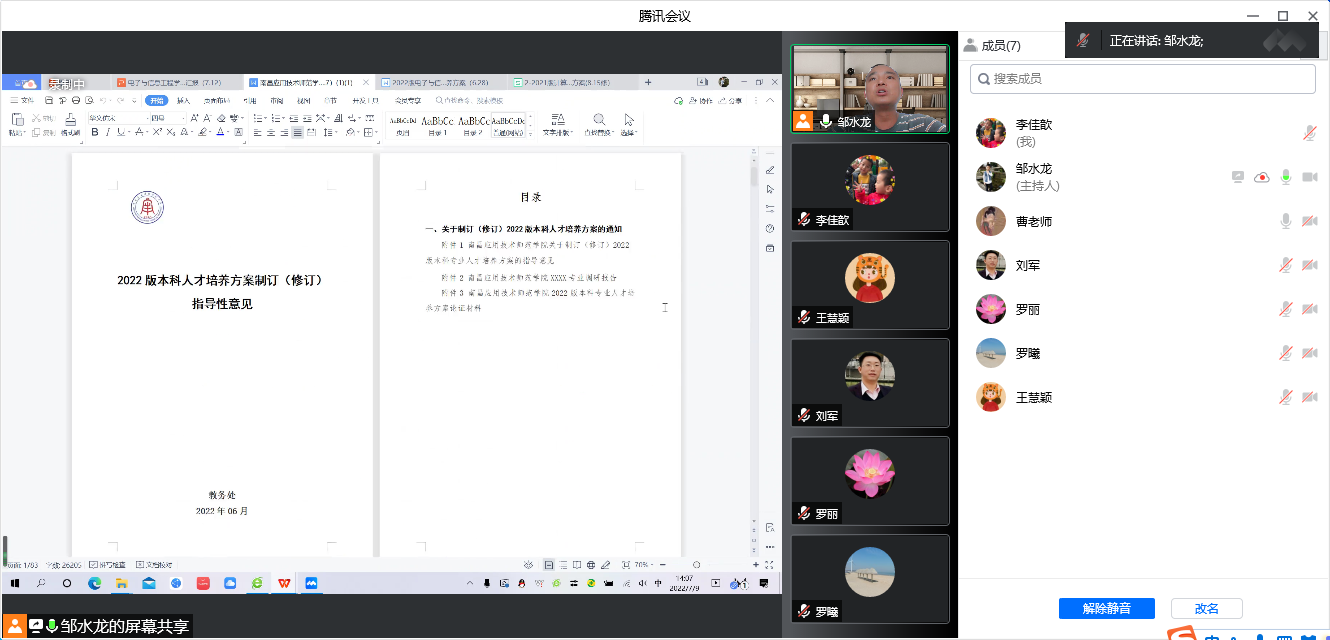Click 邹水龙's screen sharing status icon

coord(1238,177)
